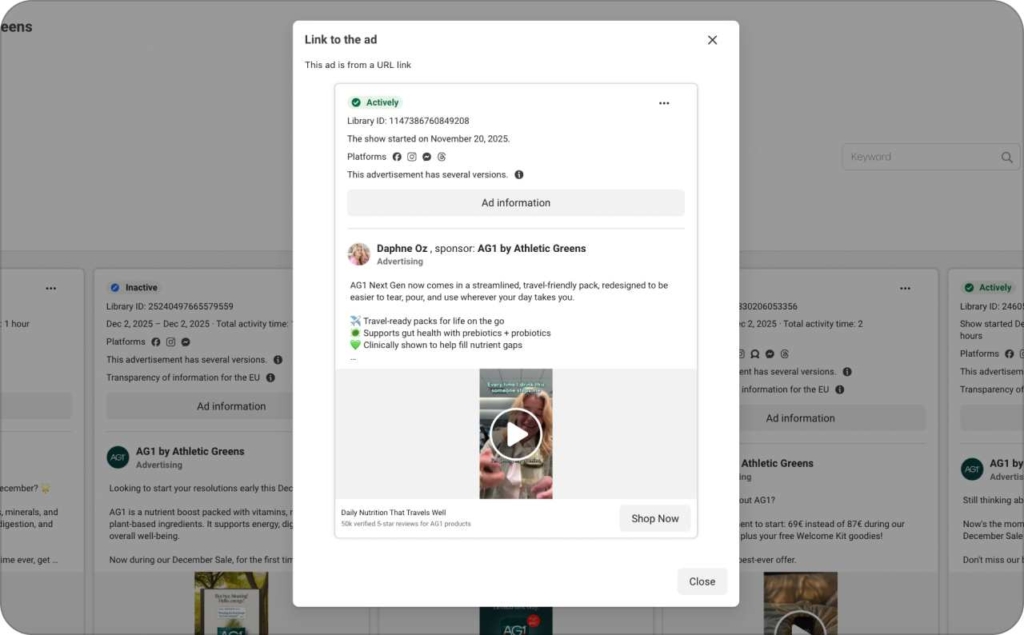1024x635 pixels.
Task: Select the Instagram platform icon in the modal
Action: pos(412,156)
